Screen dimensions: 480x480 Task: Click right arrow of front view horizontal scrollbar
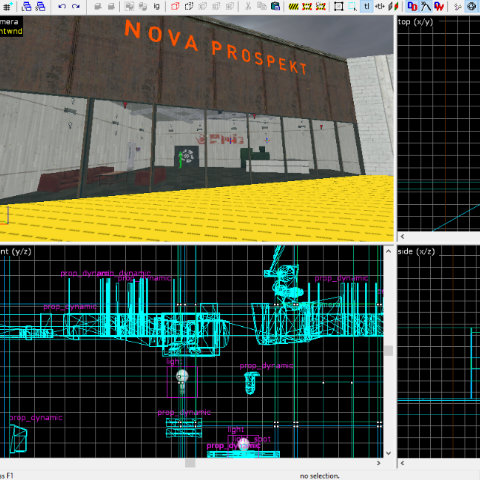click(x=378, y=463)
